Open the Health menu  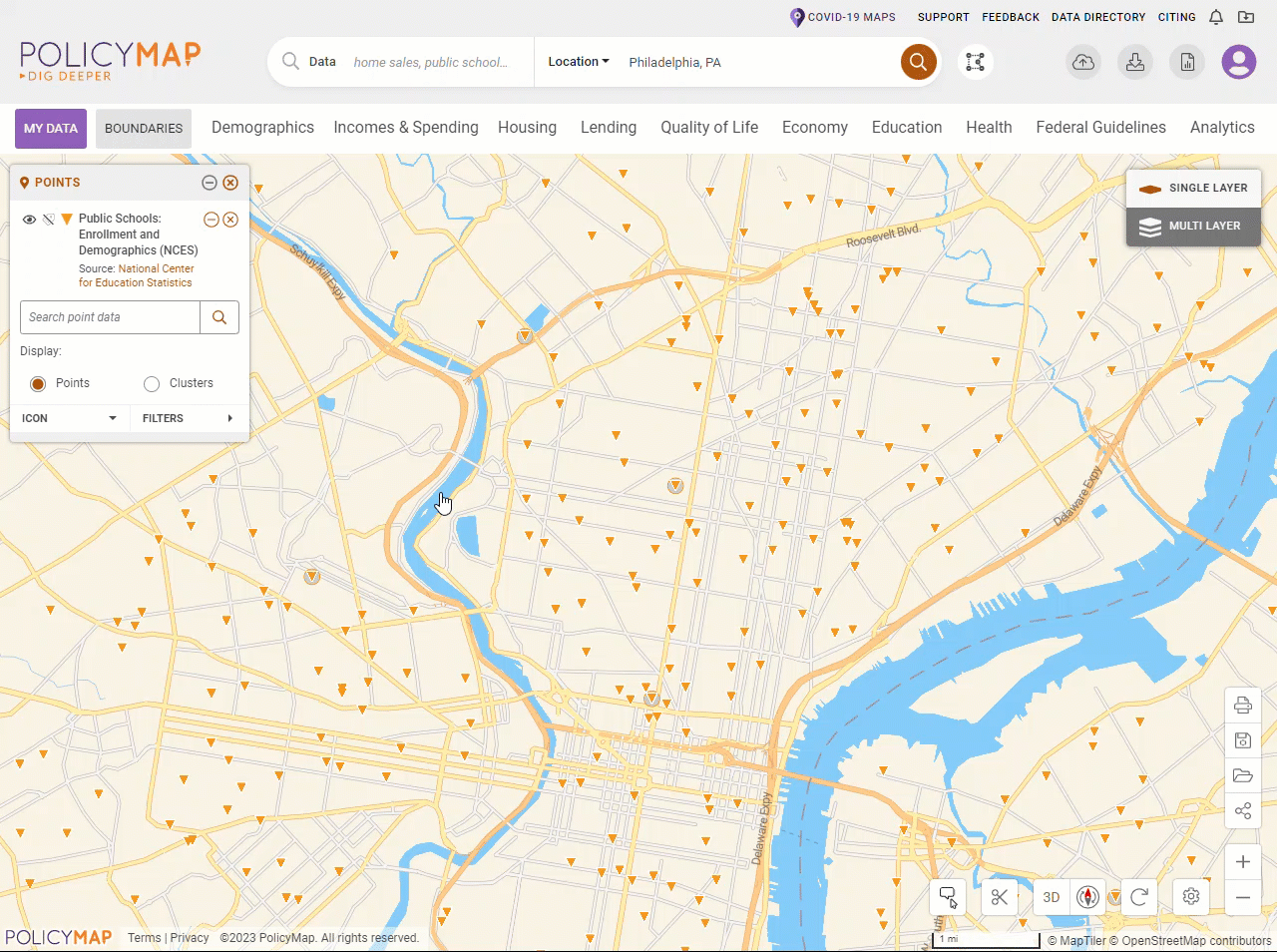tap(989, 128)
